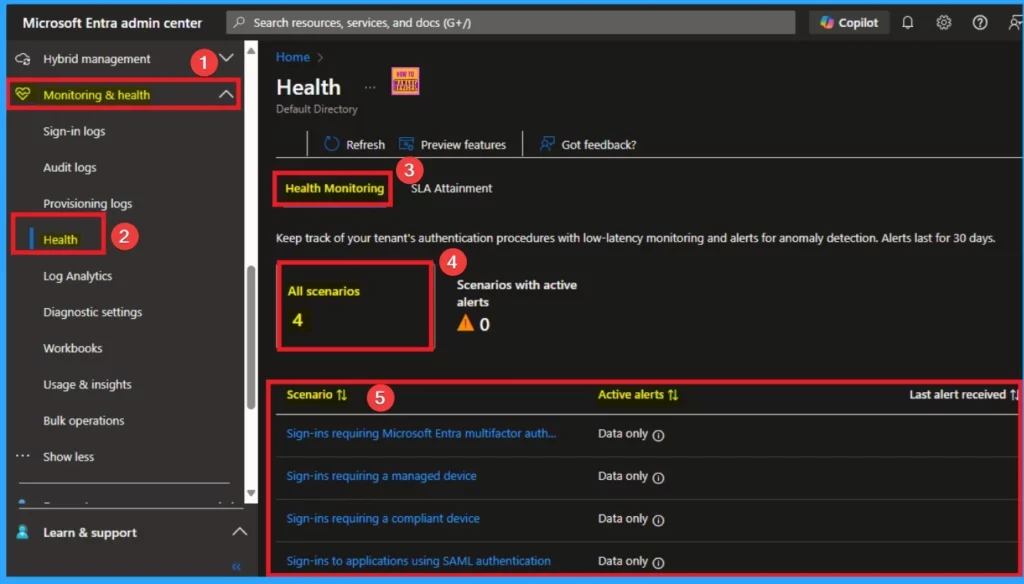Collapse the Monitoring & health section chevron

click(x=226, y=95)
